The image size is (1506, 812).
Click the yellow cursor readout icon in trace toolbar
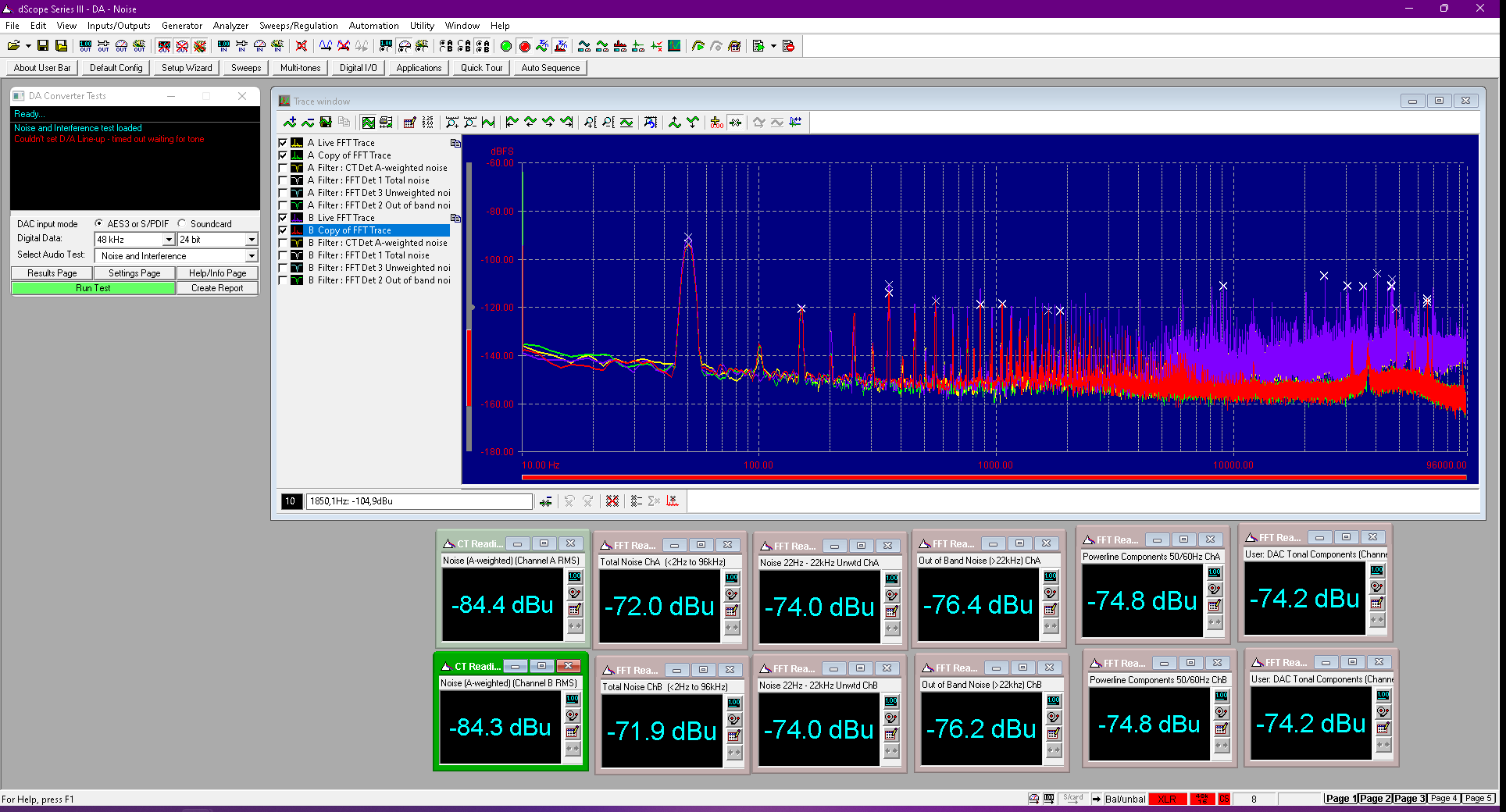716,122
